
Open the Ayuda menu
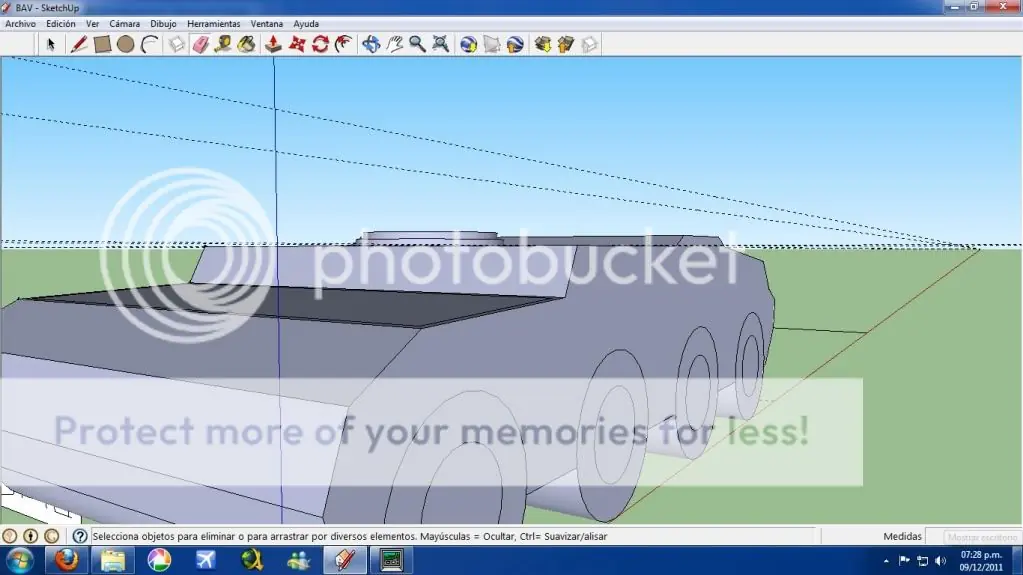pyautogui.click(x=306, y=23)
